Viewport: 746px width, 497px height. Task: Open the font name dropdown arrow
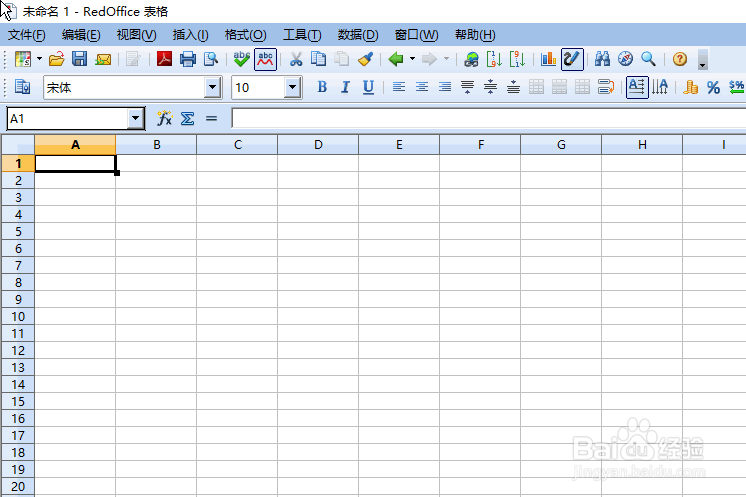click(x=213, y=88)
